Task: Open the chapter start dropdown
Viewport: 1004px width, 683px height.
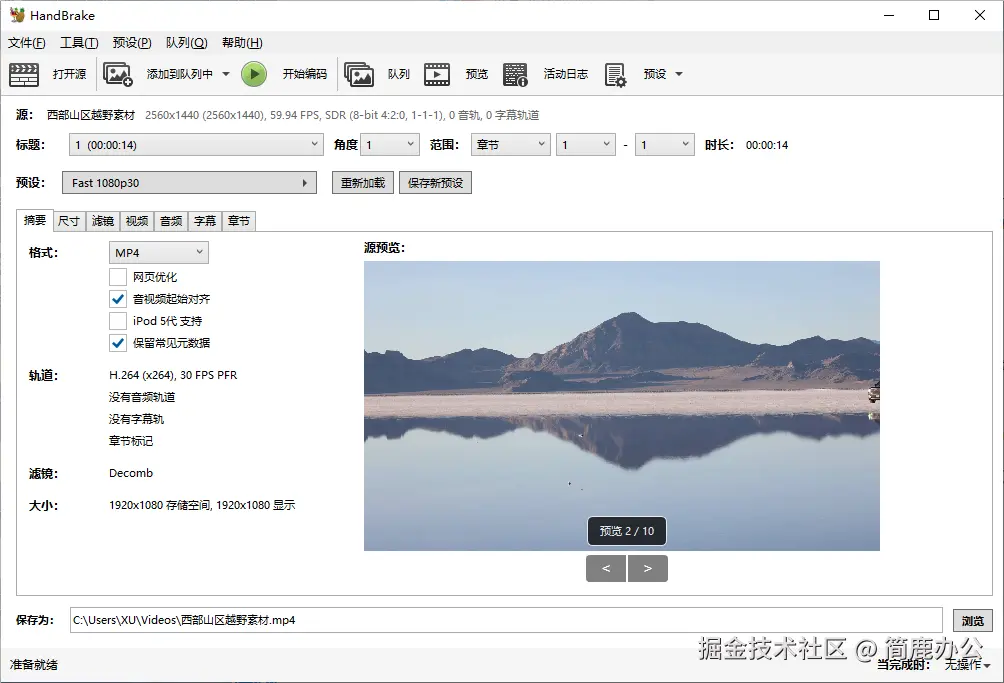Action: click(x=586, y=145)
